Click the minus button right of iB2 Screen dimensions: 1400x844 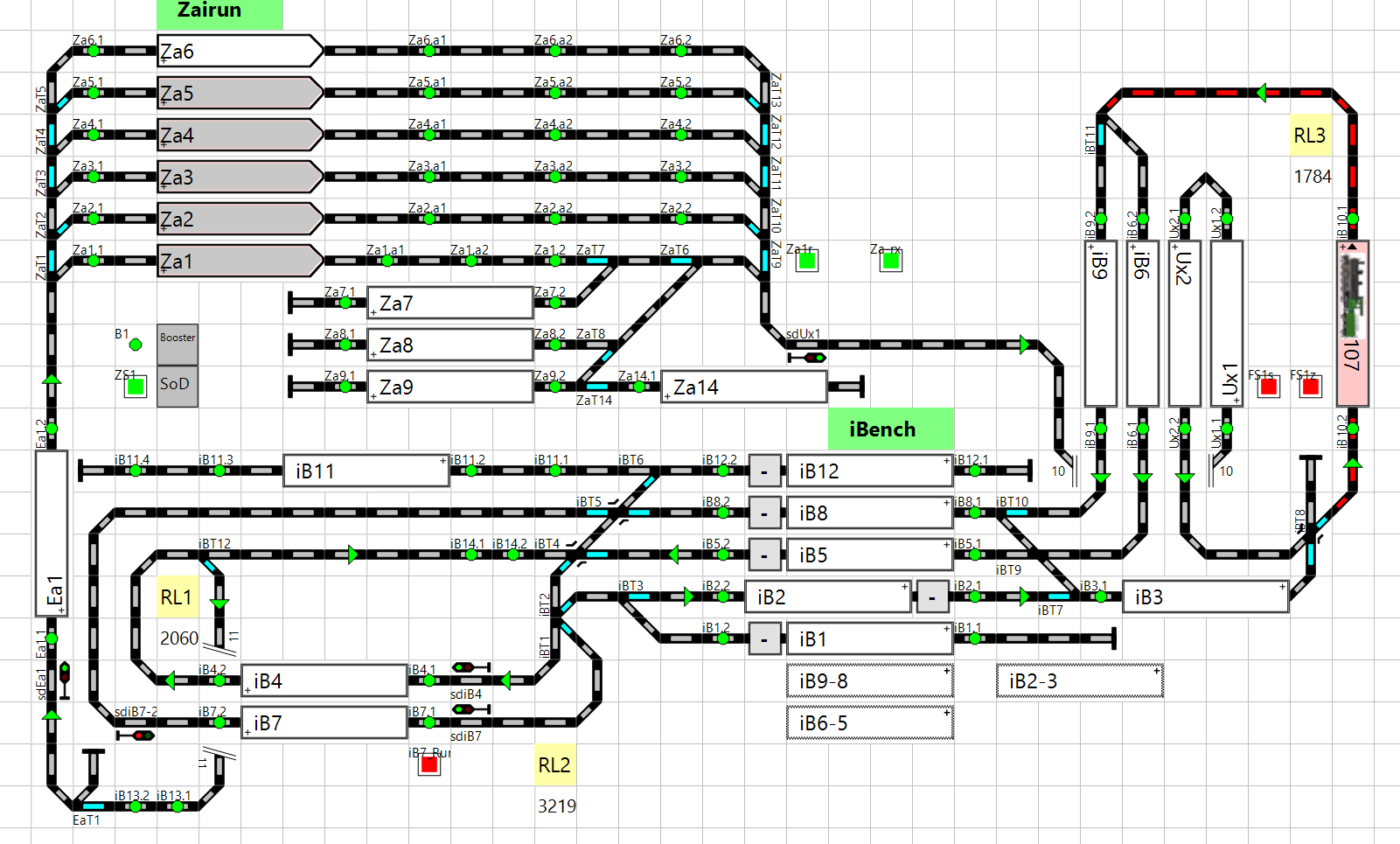pos(932,597)
